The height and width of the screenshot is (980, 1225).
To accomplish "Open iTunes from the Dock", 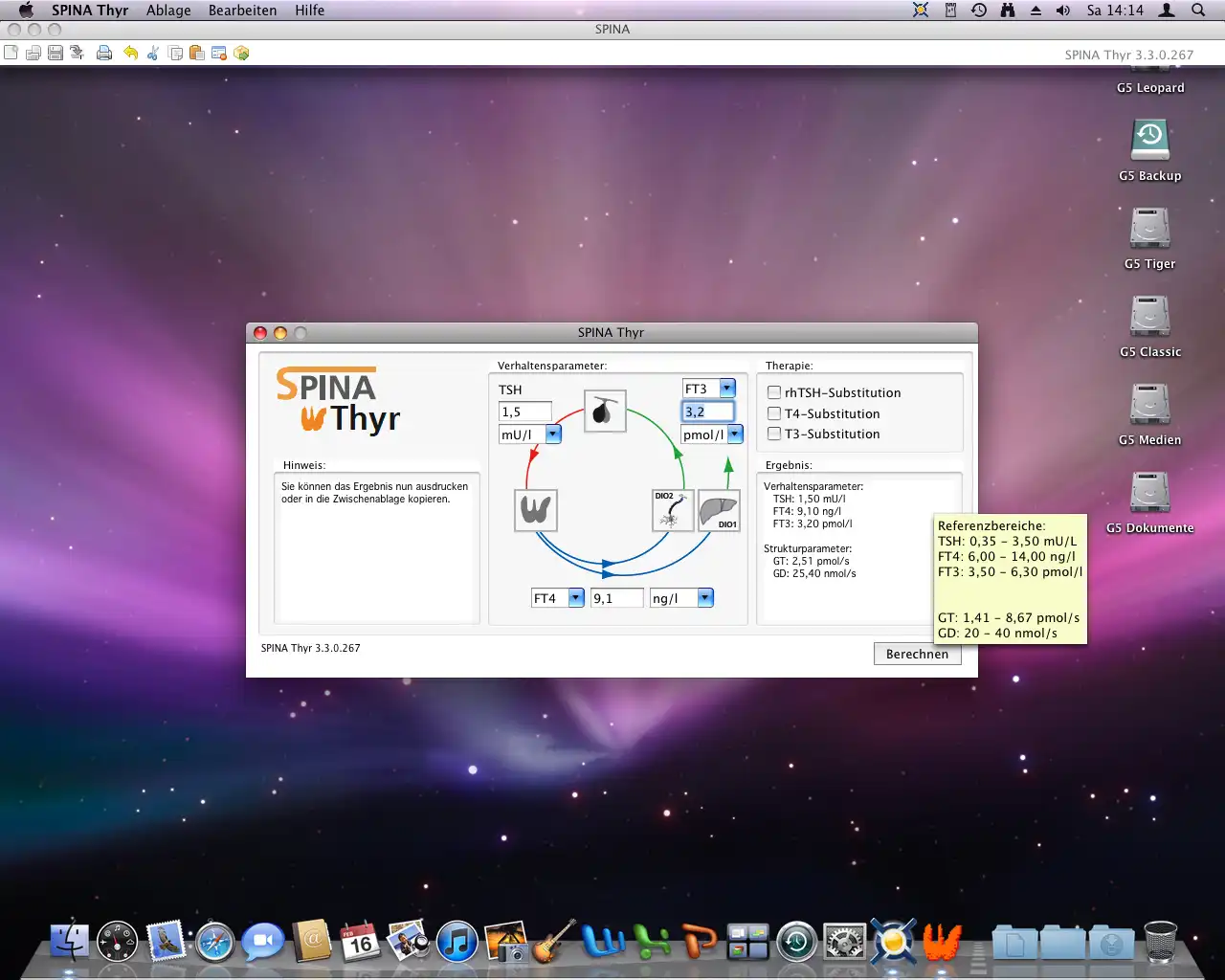I will 457,942.
